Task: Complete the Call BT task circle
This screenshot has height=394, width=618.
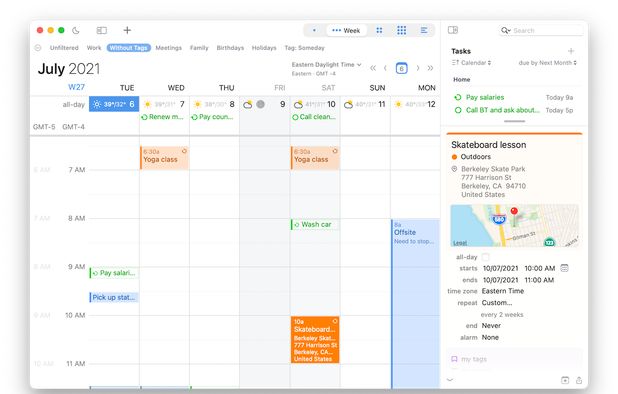Action: pos(458,110)
